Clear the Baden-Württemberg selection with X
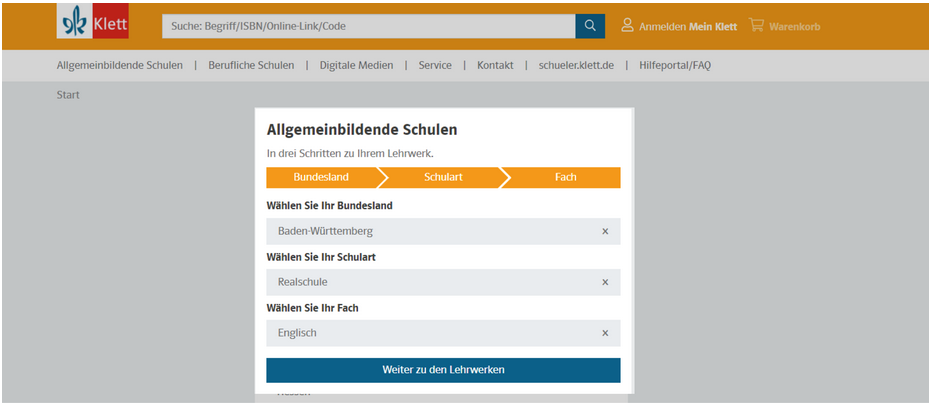This screenshot has width=933, height=407. click(x=605, y=231)
